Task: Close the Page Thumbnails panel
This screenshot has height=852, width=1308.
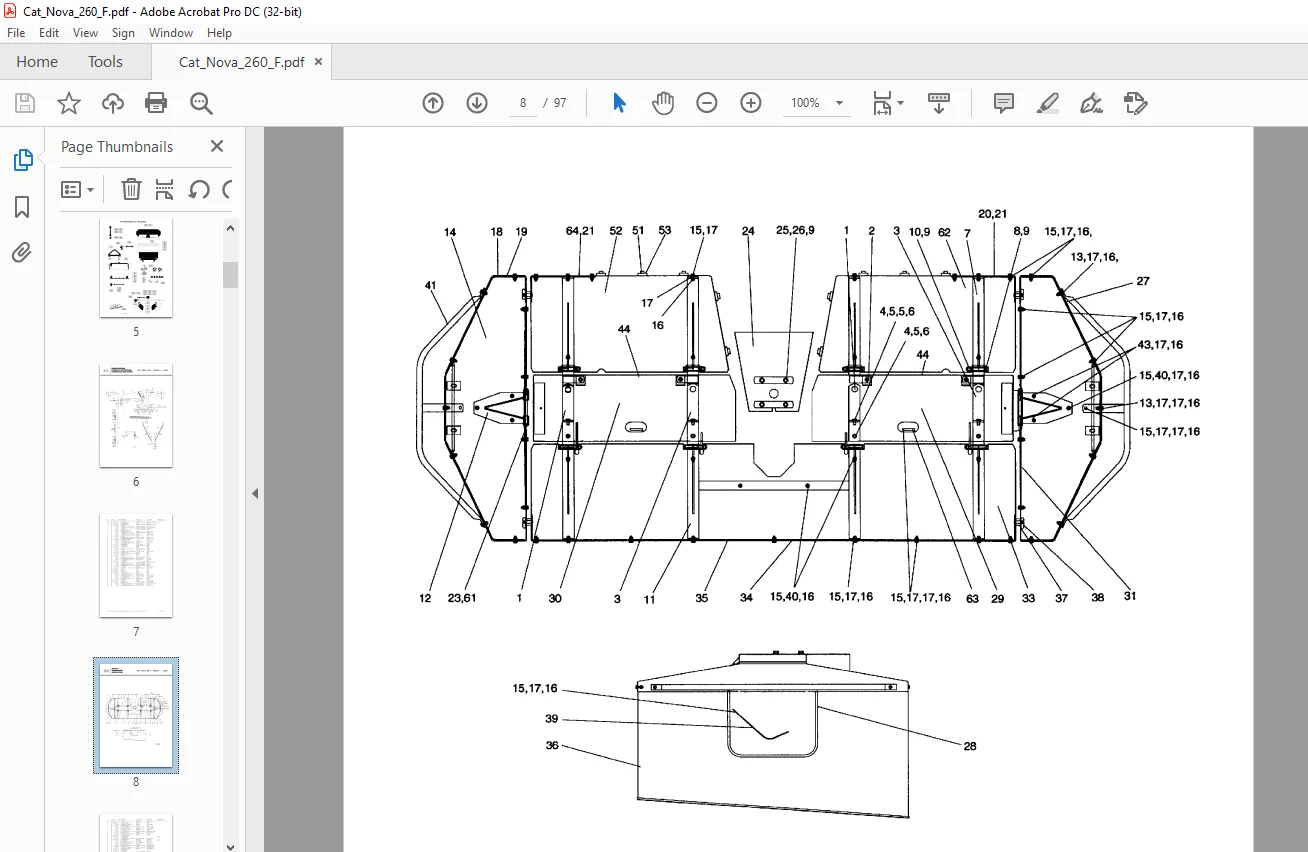Action: (217, 146)
